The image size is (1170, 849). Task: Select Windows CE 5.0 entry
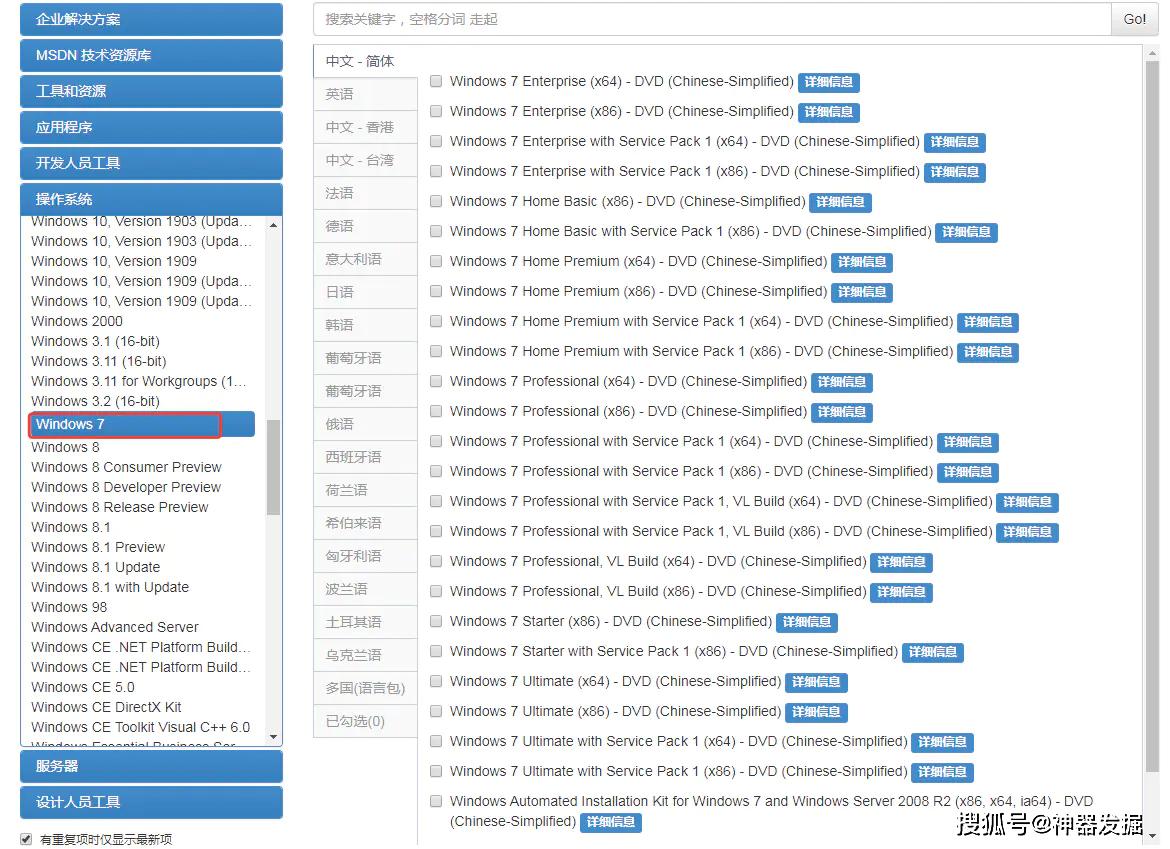click(x=83, y=687)
